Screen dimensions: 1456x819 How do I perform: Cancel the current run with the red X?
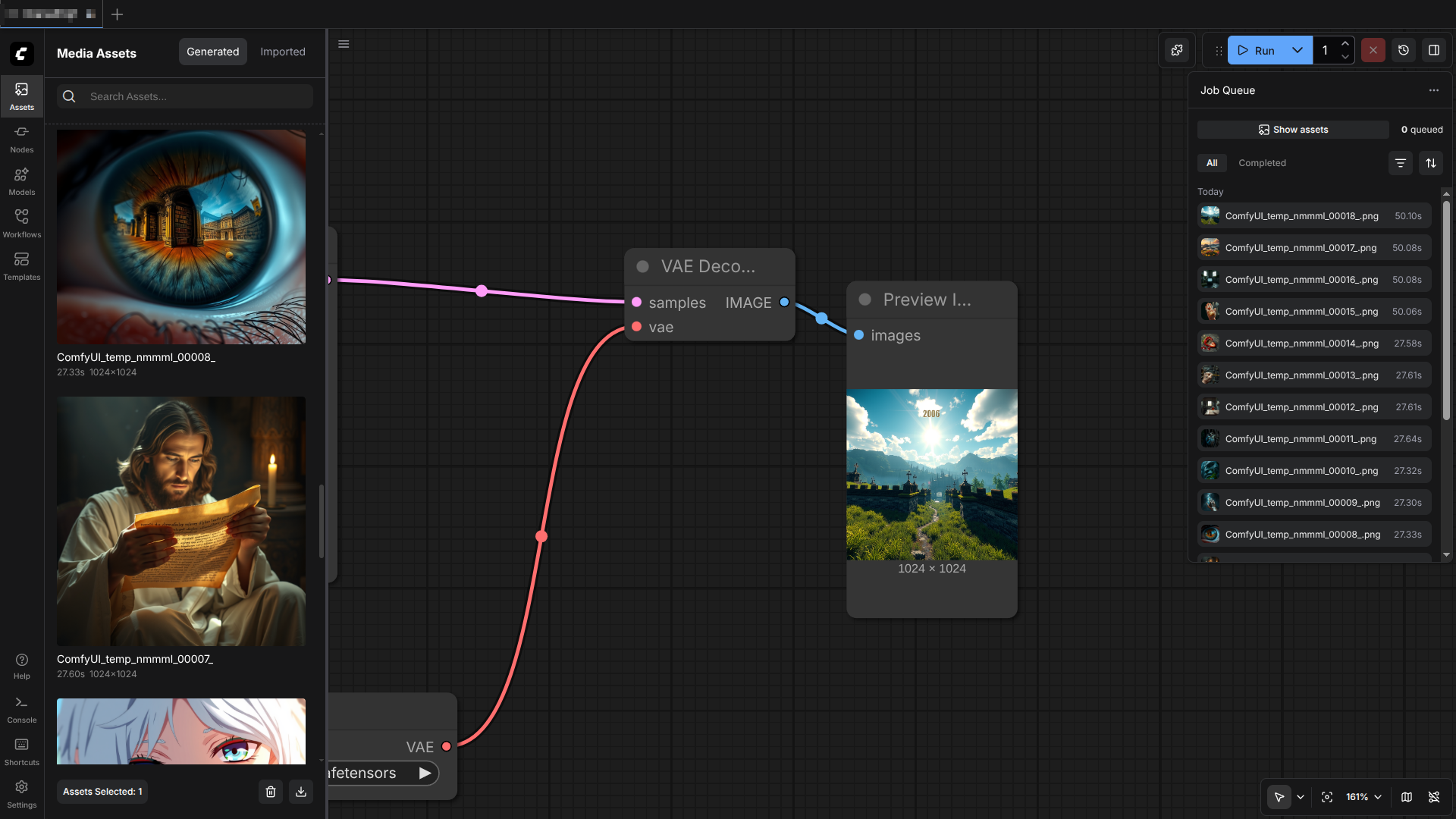1373,50
